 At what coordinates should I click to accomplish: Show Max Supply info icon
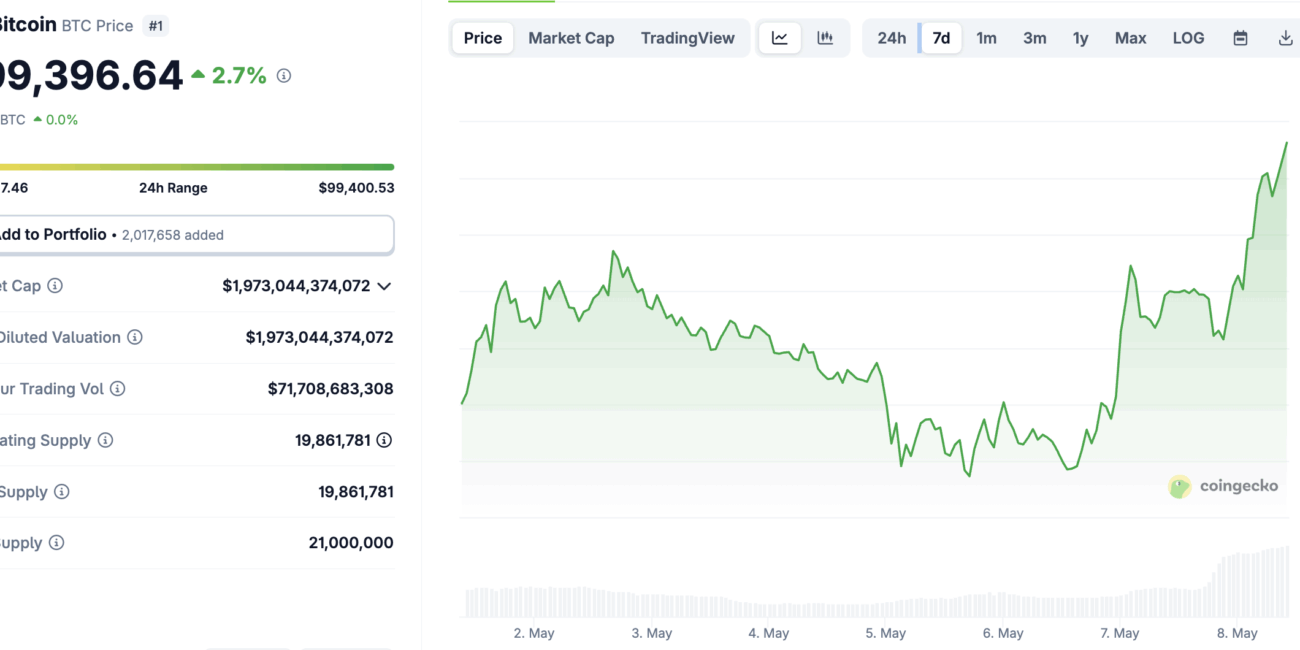pos(56,543)
